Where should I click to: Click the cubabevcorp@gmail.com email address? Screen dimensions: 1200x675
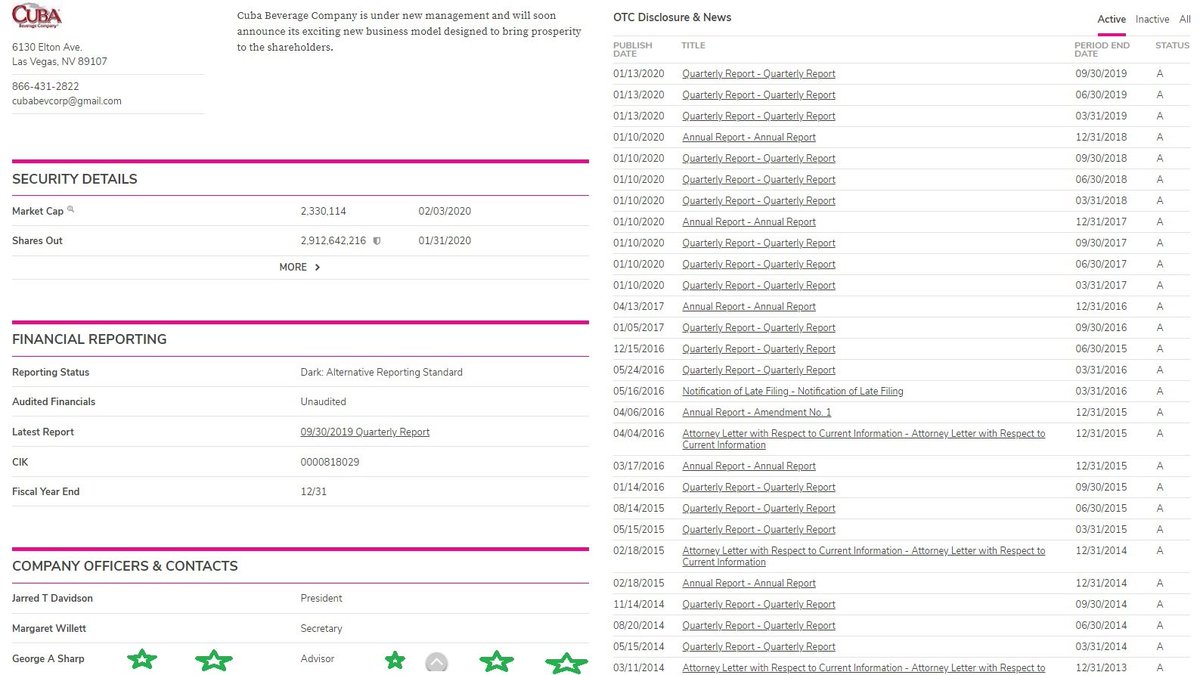point(67,101)
